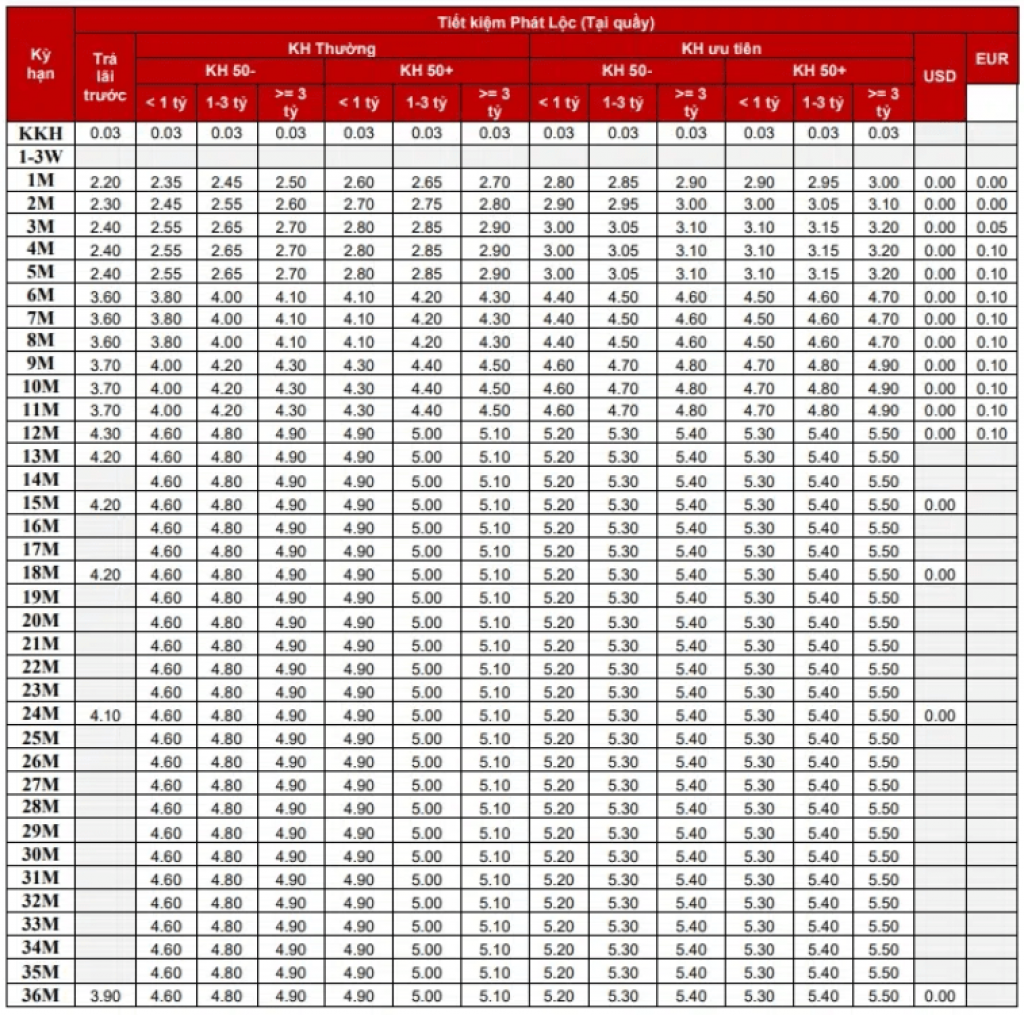
Task: Click the 4.10 prepaid interest cell for 24M
Action: tap(105, 715)
